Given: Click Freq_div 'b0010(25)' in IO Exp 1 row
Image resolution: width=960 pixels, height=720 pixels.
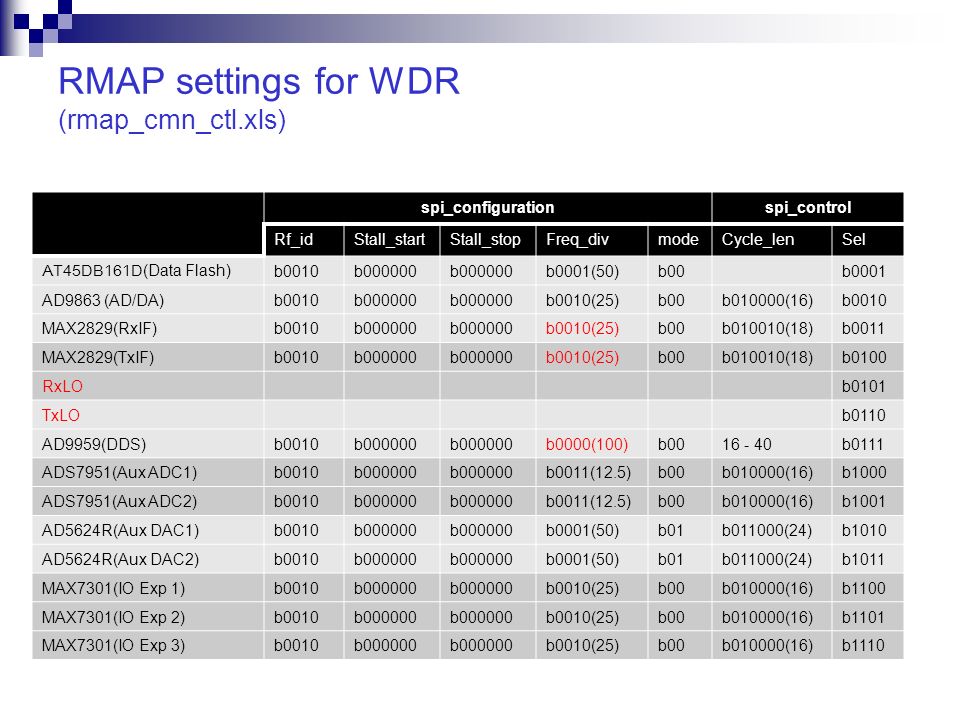Looking at the screenshot, I should point(582,588).
